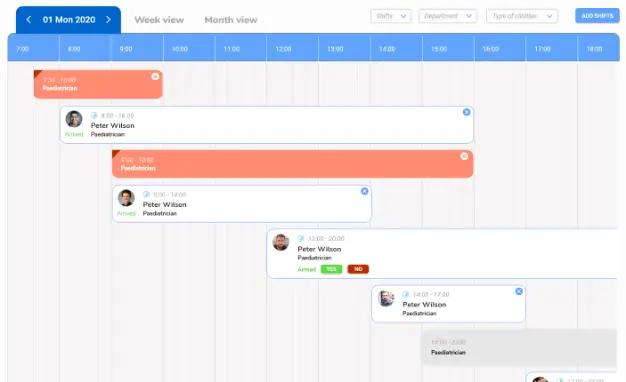The width and height of the screenshot is (626, 382).
Task: Click clock icon on the 14:00 - 17:00 shift
Action: click(x=406, y=294)
